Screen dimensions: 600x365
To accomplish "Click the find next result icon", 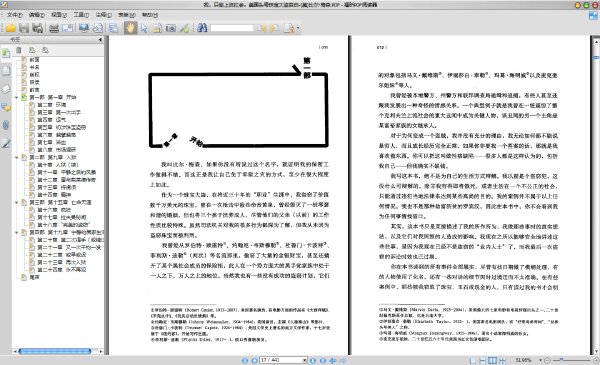I will 275,28.
